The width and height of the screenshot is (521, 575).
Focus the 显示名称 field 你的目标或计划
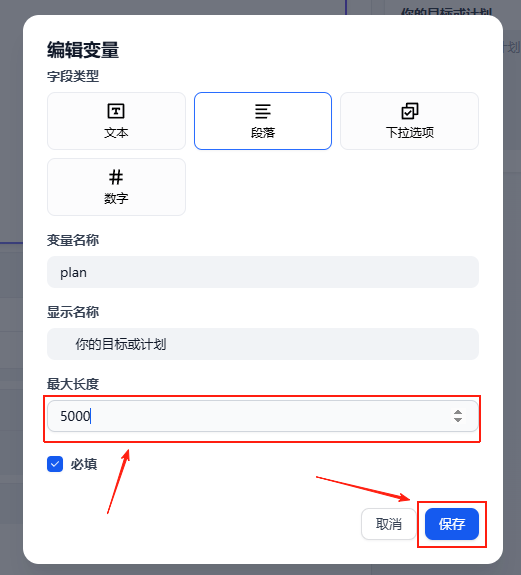[x=263, y=344]
